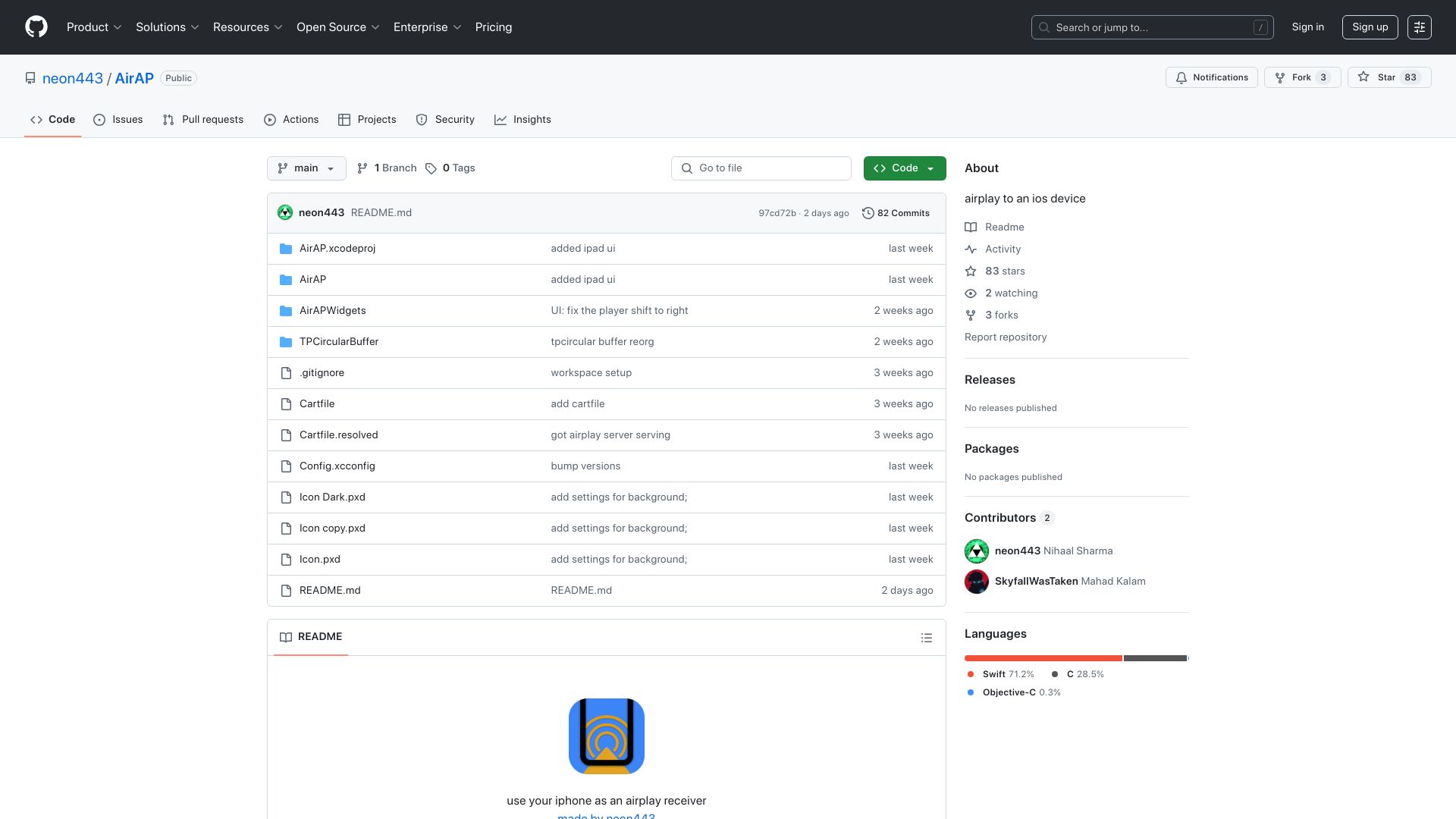The width and height of the screenshot is (1456, 819).
Task: Click the star icon to star AirAP
Action: [x=1363, y=77]
